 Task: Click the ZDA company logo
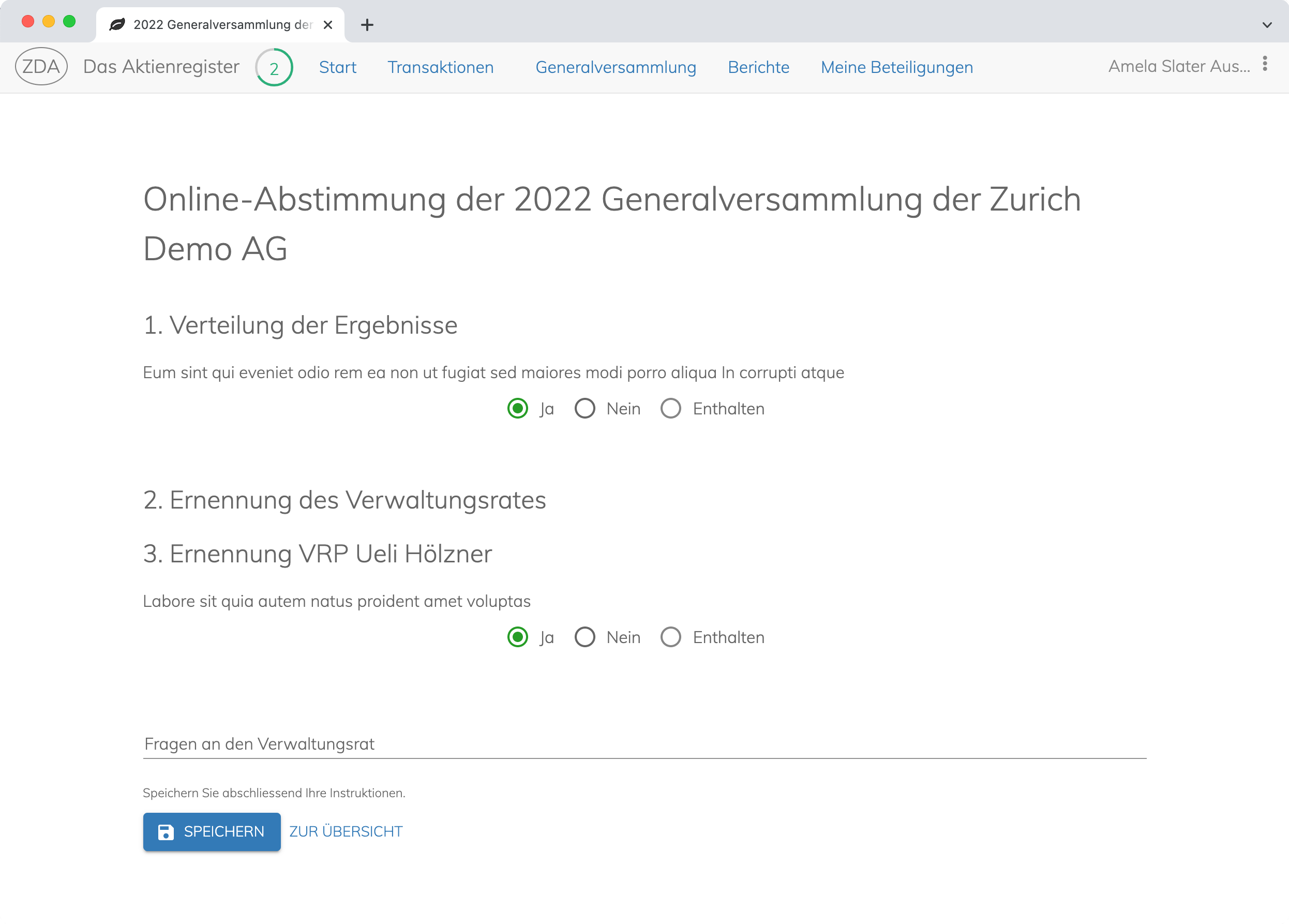pyautogui.click(x=41, y=67)
